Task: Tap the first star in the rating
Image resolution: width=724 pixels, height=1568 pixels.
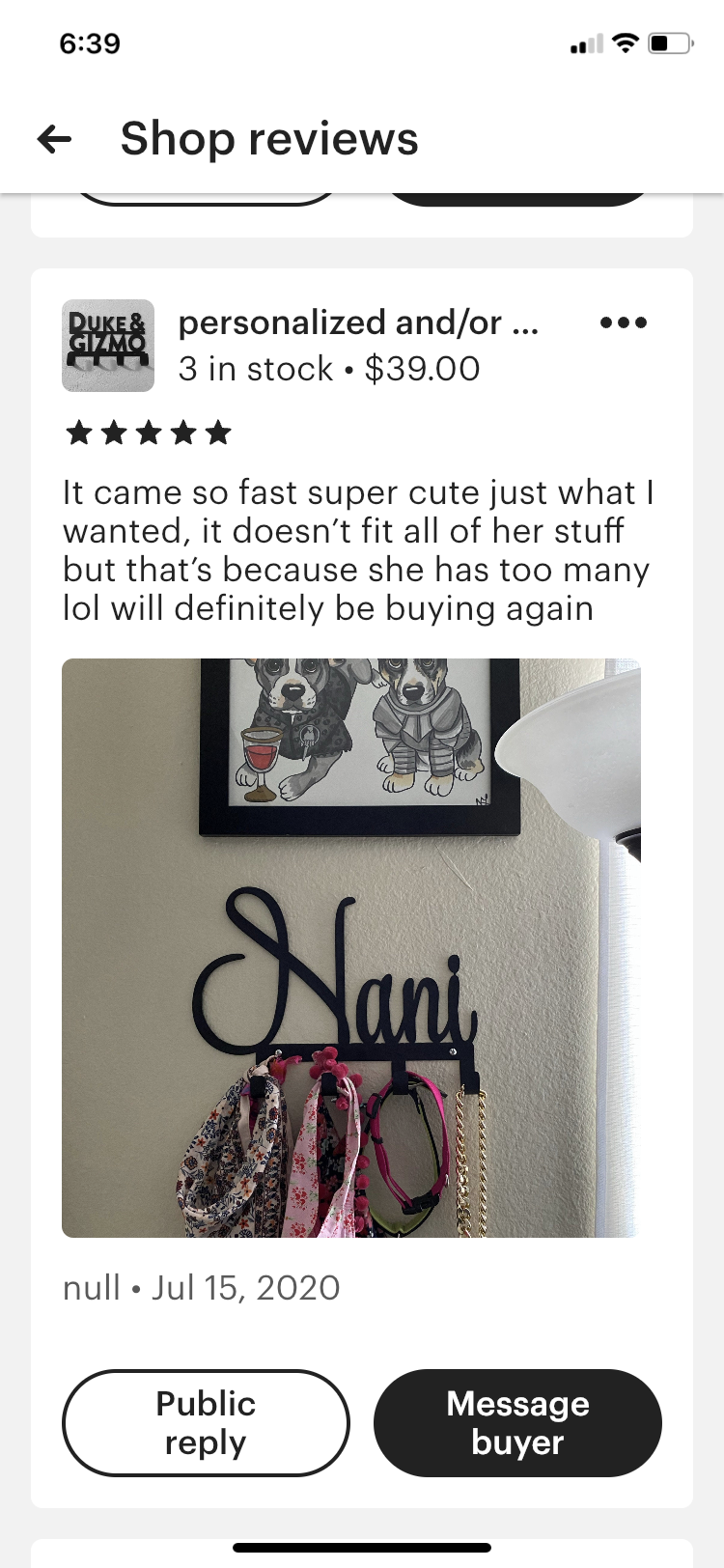Action: coord(79,433)
